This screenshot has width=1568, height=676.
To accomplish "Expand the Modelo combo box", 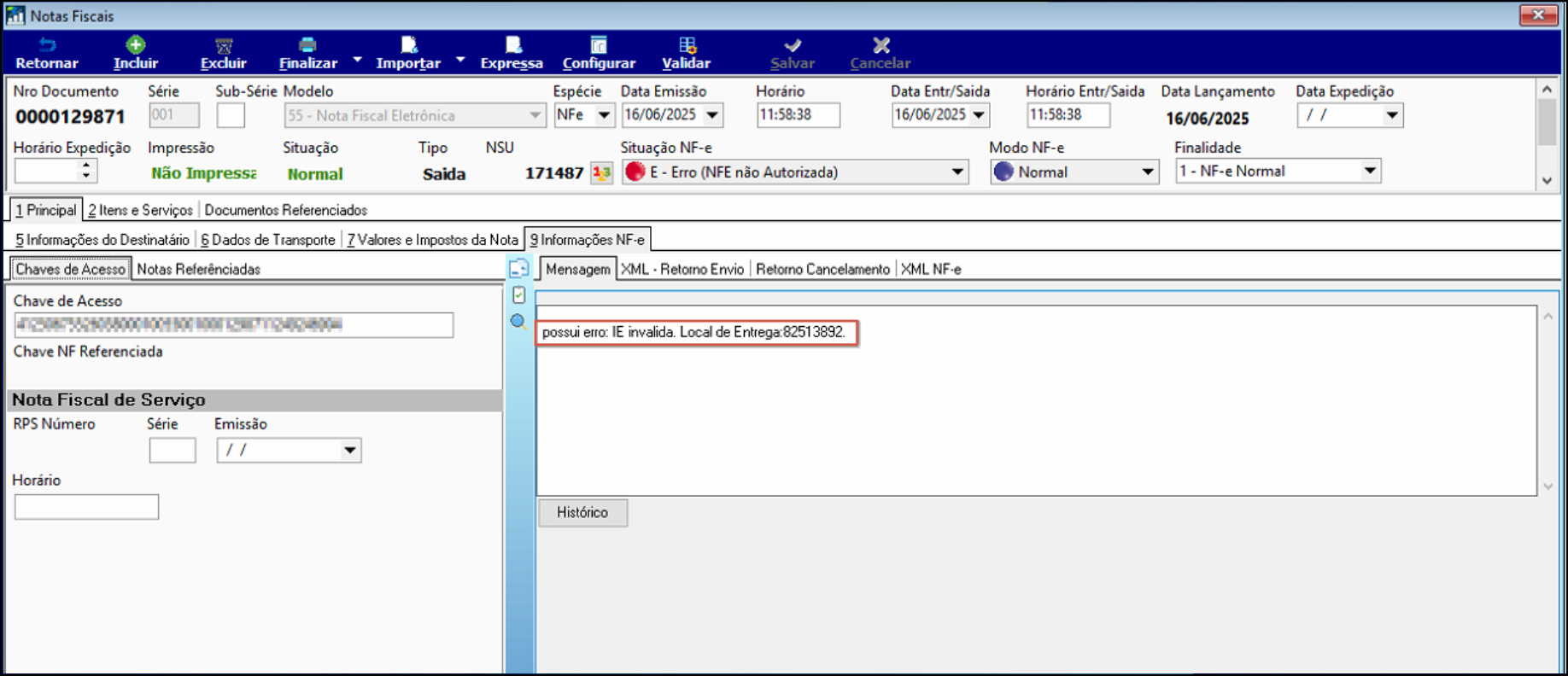I will click(535, 115).
